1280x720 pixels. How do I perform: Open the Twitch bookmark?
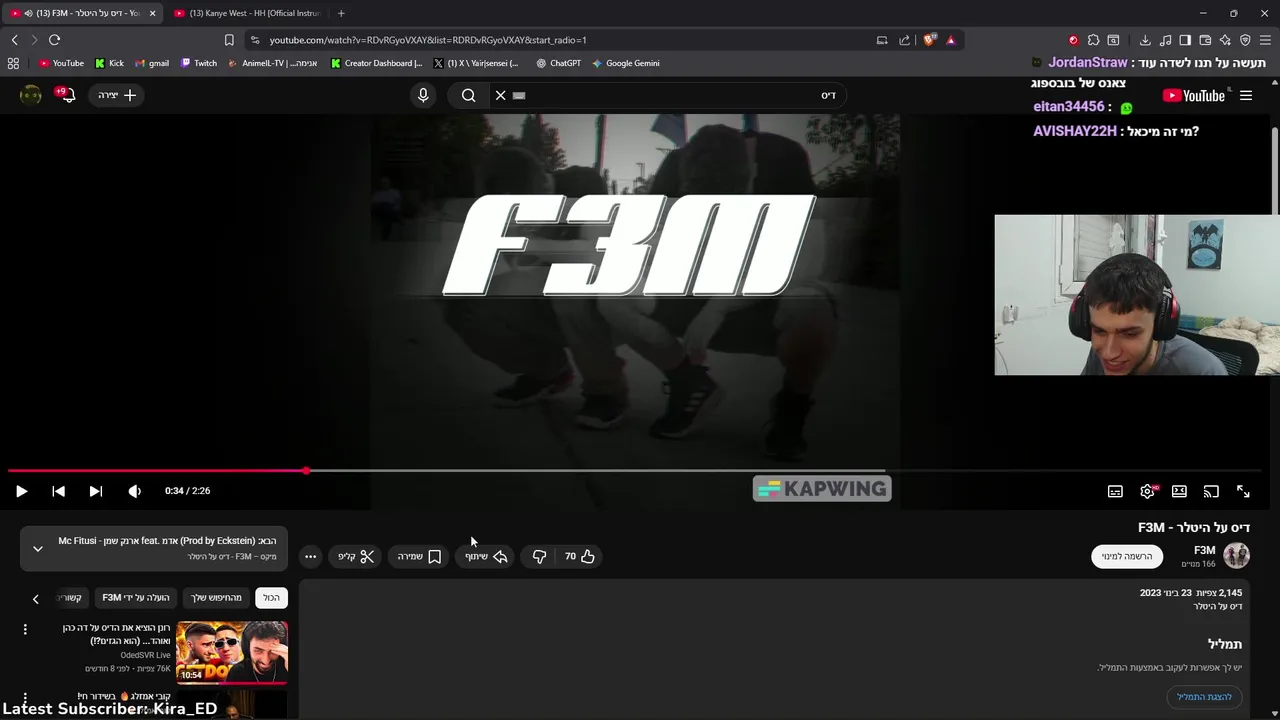coord(199,63)
